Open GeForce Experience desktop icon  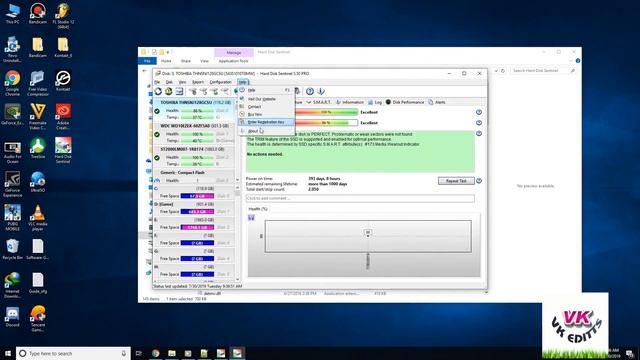tap(13, 184)
